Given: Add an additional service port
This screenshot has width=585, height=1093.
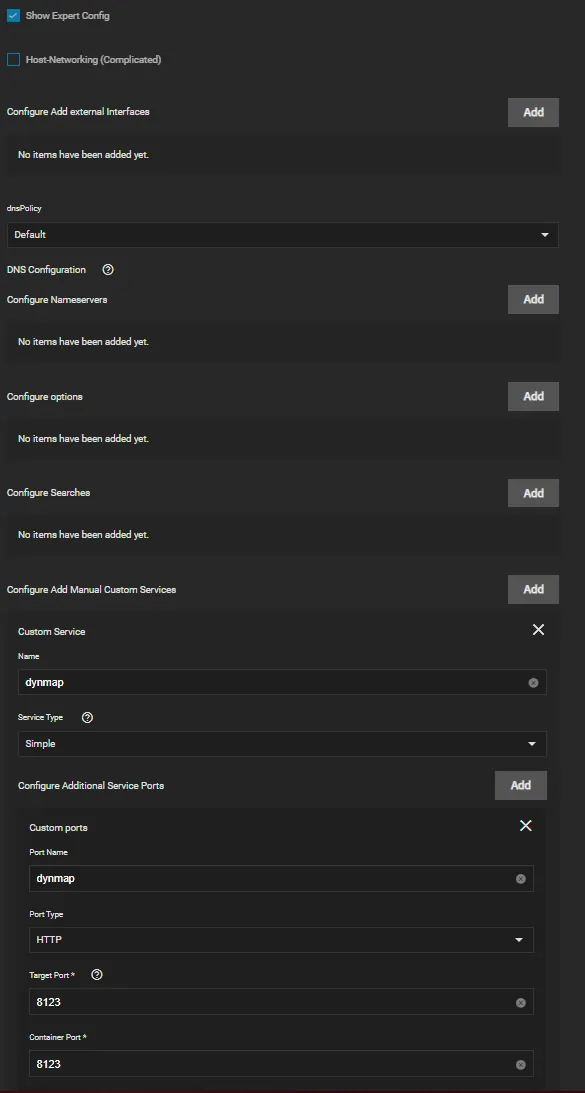Looking at the screenshot, I should pos(521,785).
